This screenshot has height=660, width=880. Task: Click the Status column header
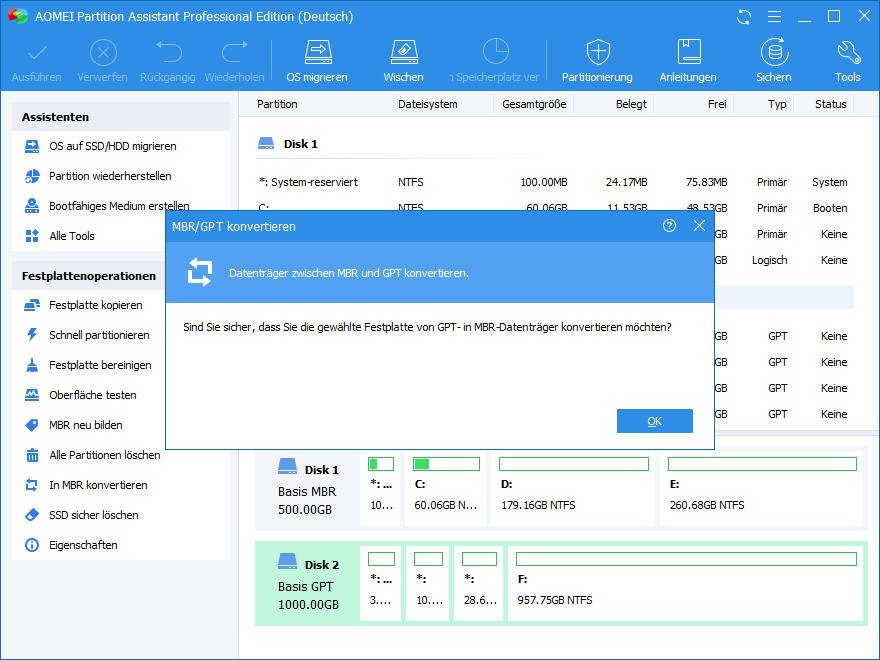(x=831, y=104)
